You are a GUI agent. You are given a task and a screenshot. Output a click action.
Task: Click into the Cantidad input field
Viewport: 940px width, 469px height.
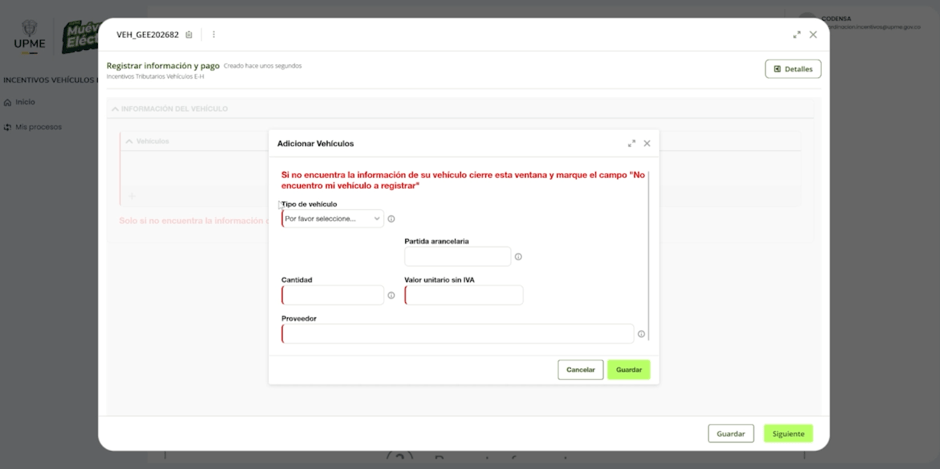(333, 295)
